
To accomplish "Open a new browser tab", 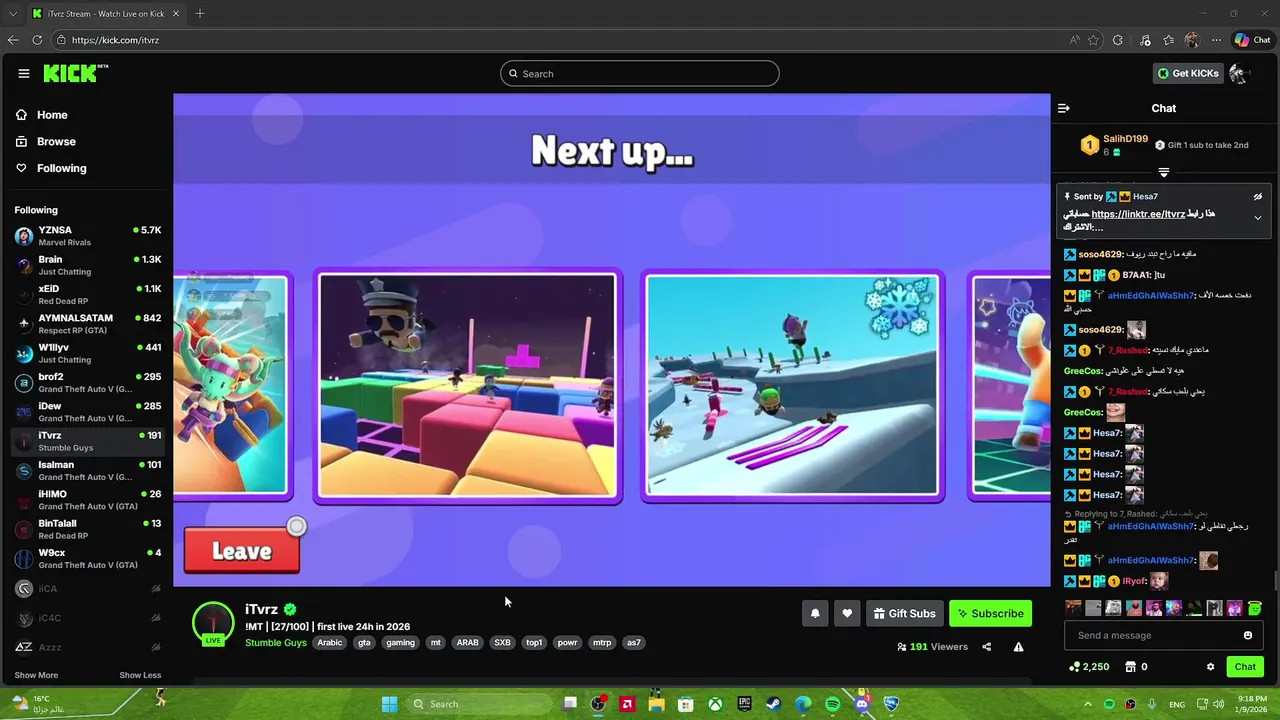I will click(200, 13).
